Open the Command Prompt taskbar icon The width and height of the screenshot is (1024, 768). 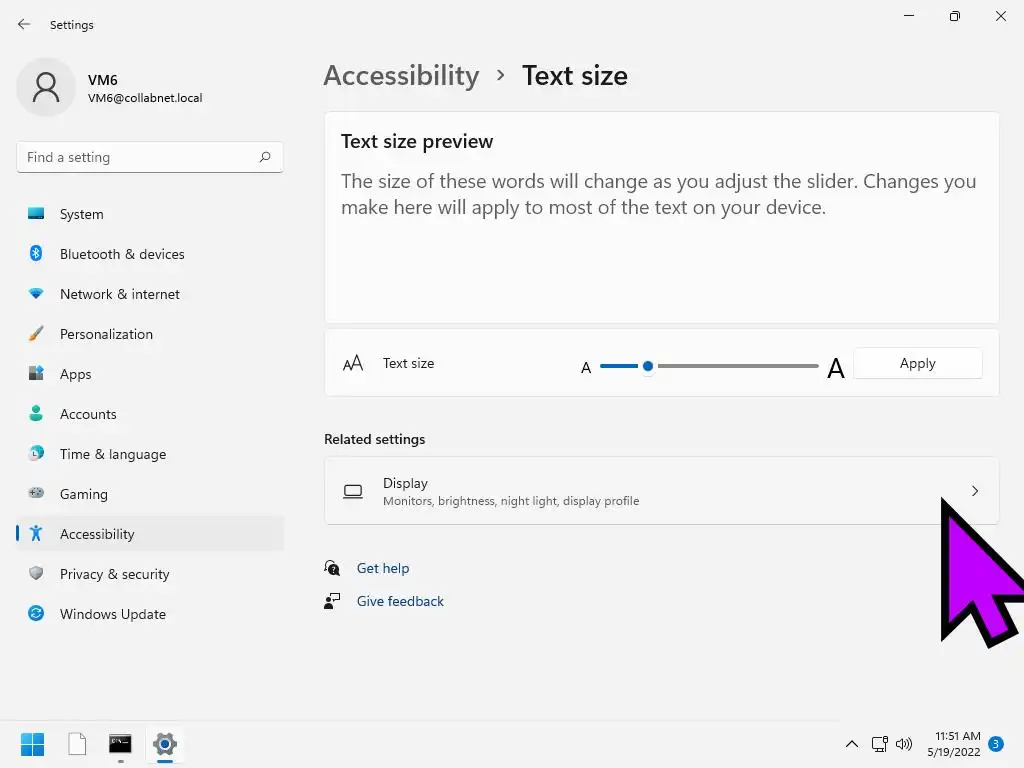click(x=120, y=744)
